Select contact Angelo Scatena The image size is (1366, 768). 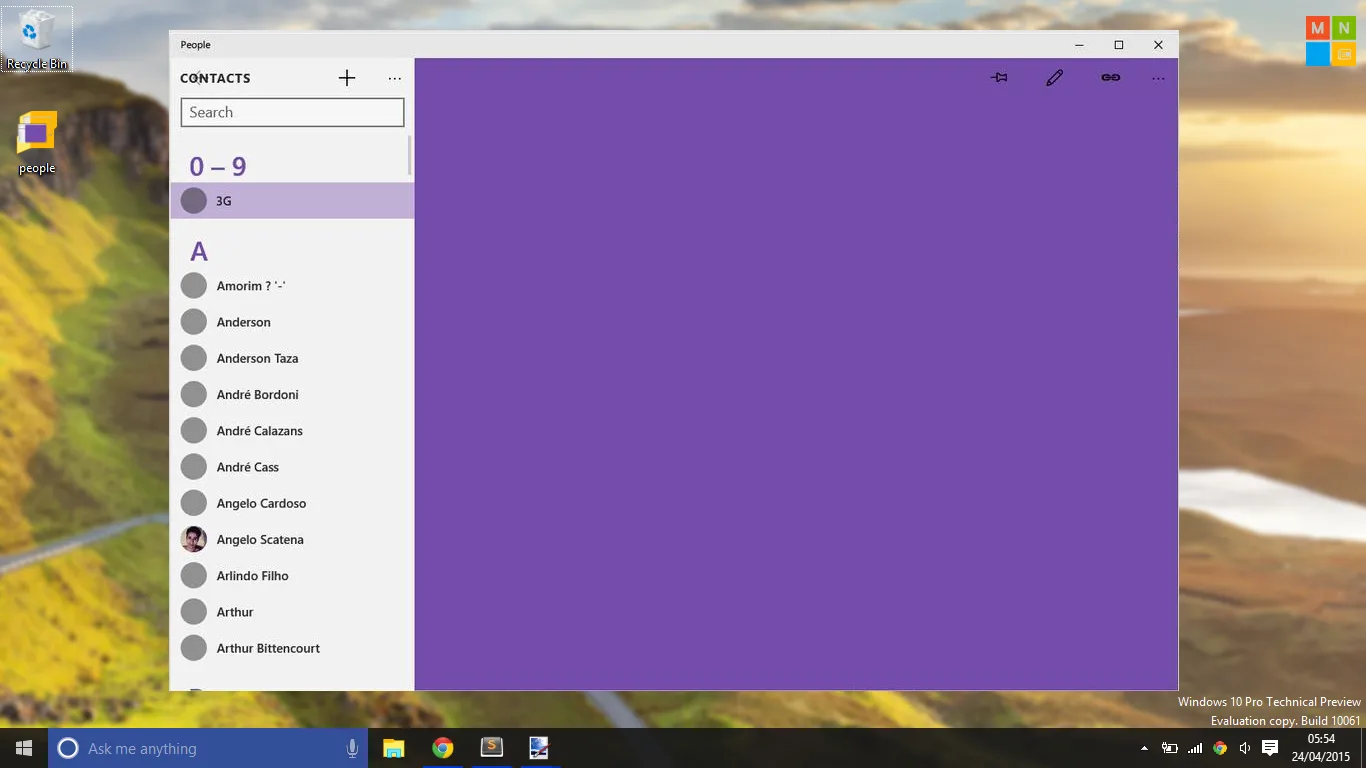coord(292,539)
